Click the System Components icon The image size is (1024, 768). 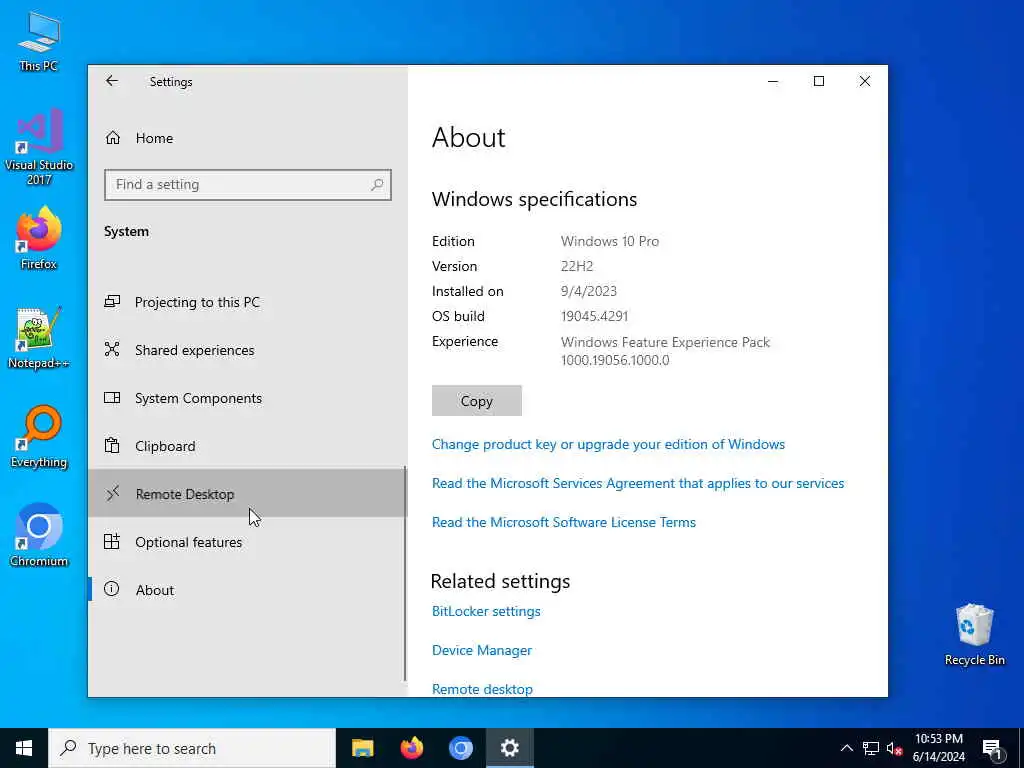[112, 397]
